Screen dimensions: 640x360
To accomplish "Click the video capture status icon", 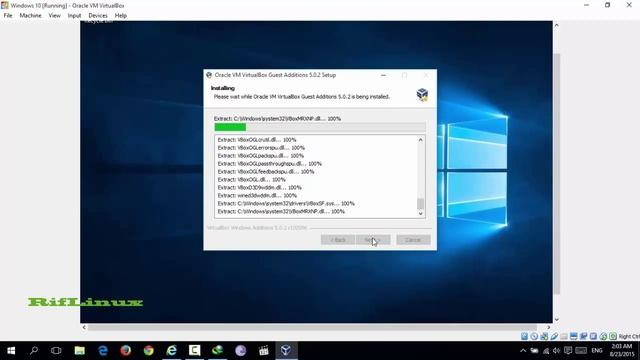I will 583,336.
